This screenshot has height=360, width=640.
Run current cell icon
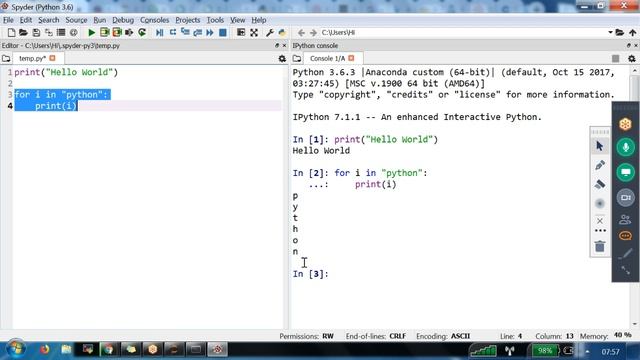[104, 33]
